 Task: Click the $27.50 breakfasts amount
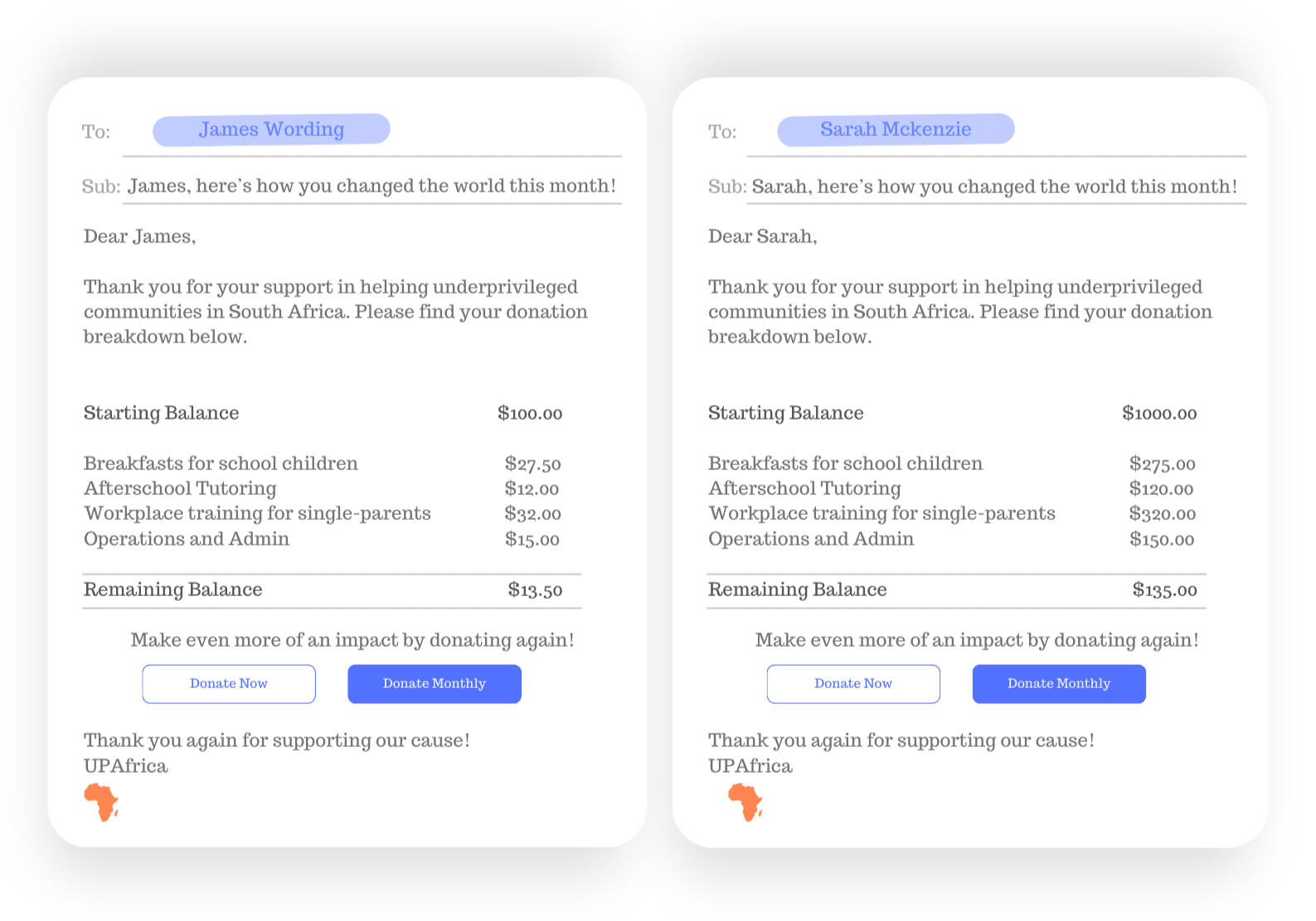pyautogui.click(x=532, y=464)
